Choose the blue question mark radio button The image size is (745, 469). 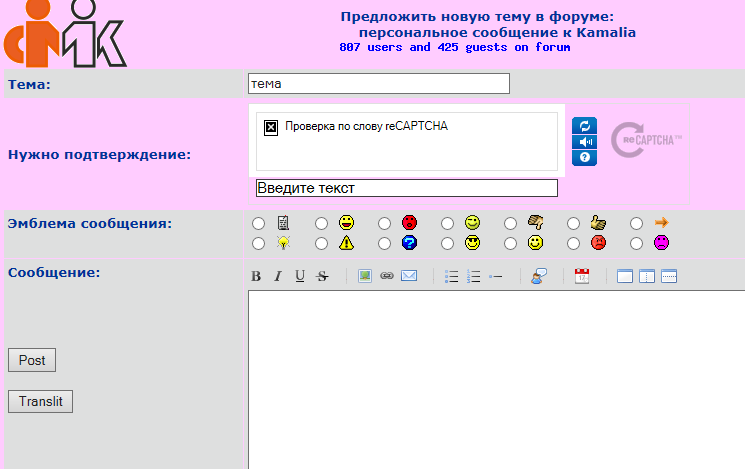[384, 244]
